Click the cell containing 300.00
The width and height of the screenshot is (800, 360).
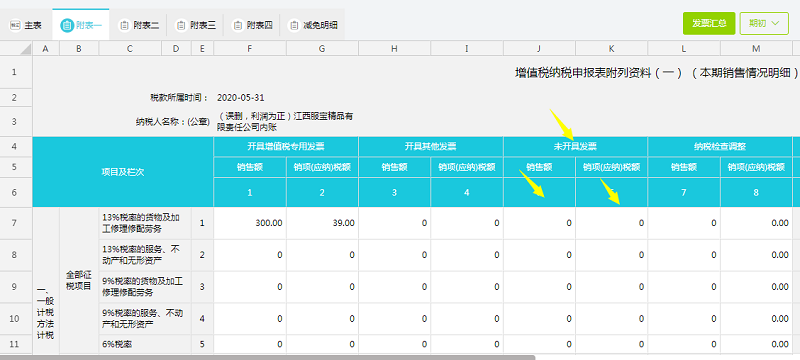250,223
